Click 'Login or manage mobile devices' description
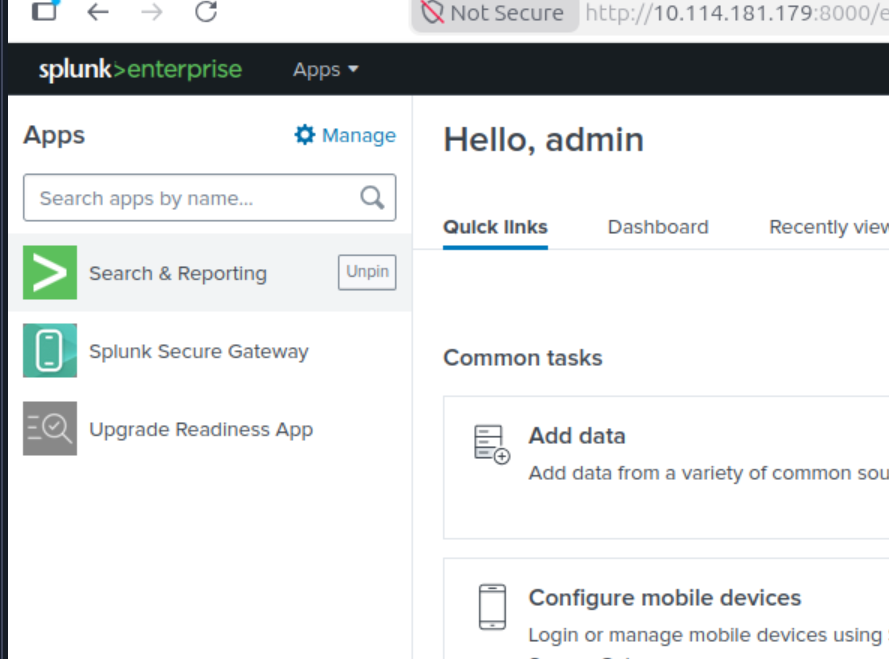Viewport: 889px width, 659px height. tap(708, 635)
